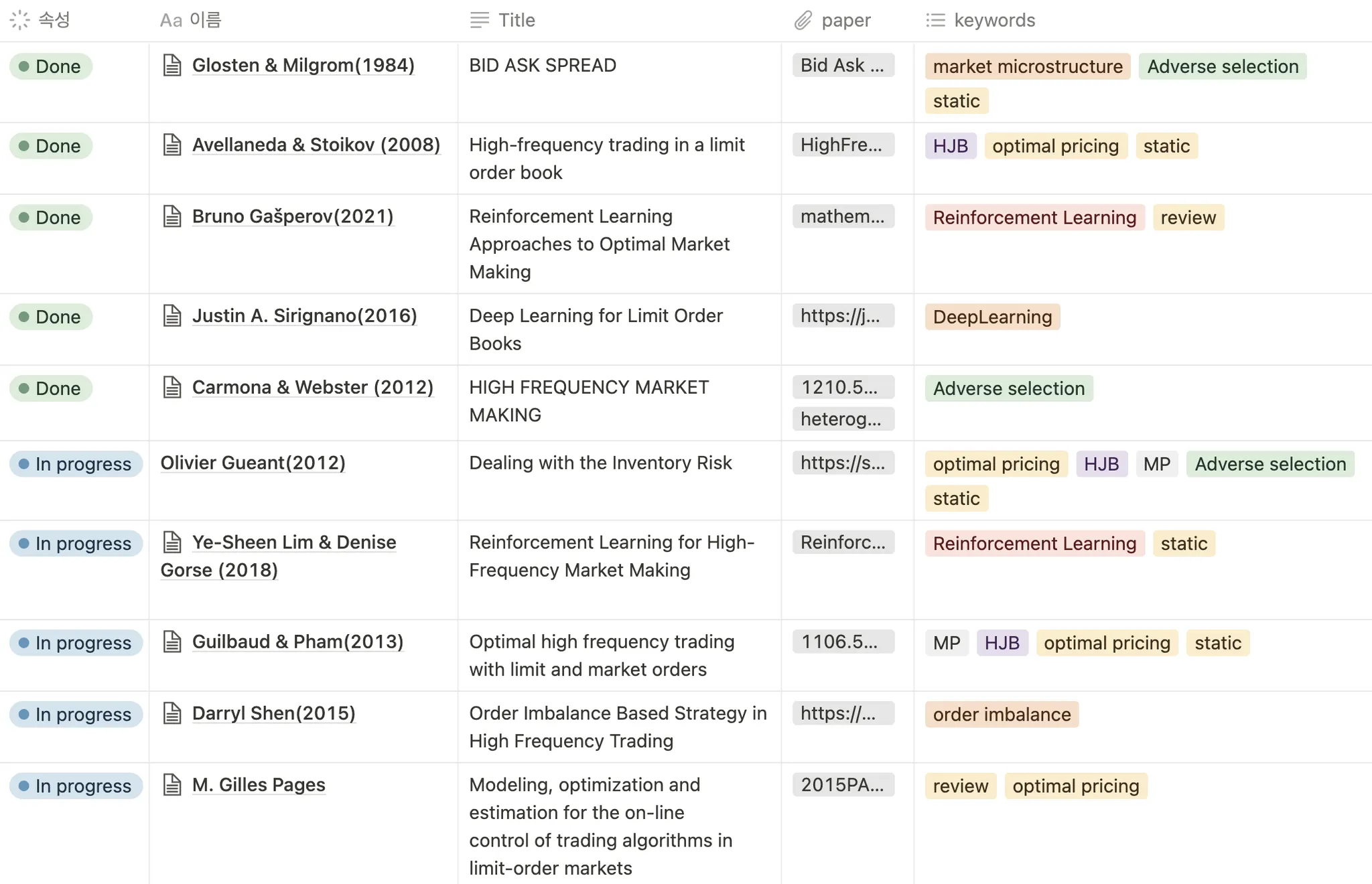Open the Bid Ask attachment file

842,66
